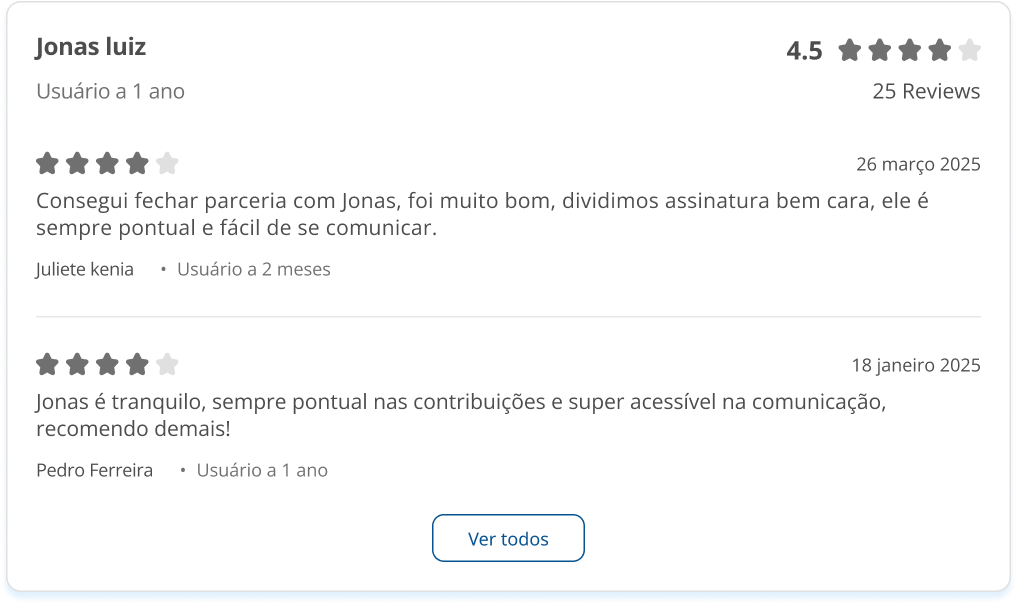Open the "25 Reviews" count link
Image resolution: width=1017 pixels, height=604 pixels.
point(926,91)
